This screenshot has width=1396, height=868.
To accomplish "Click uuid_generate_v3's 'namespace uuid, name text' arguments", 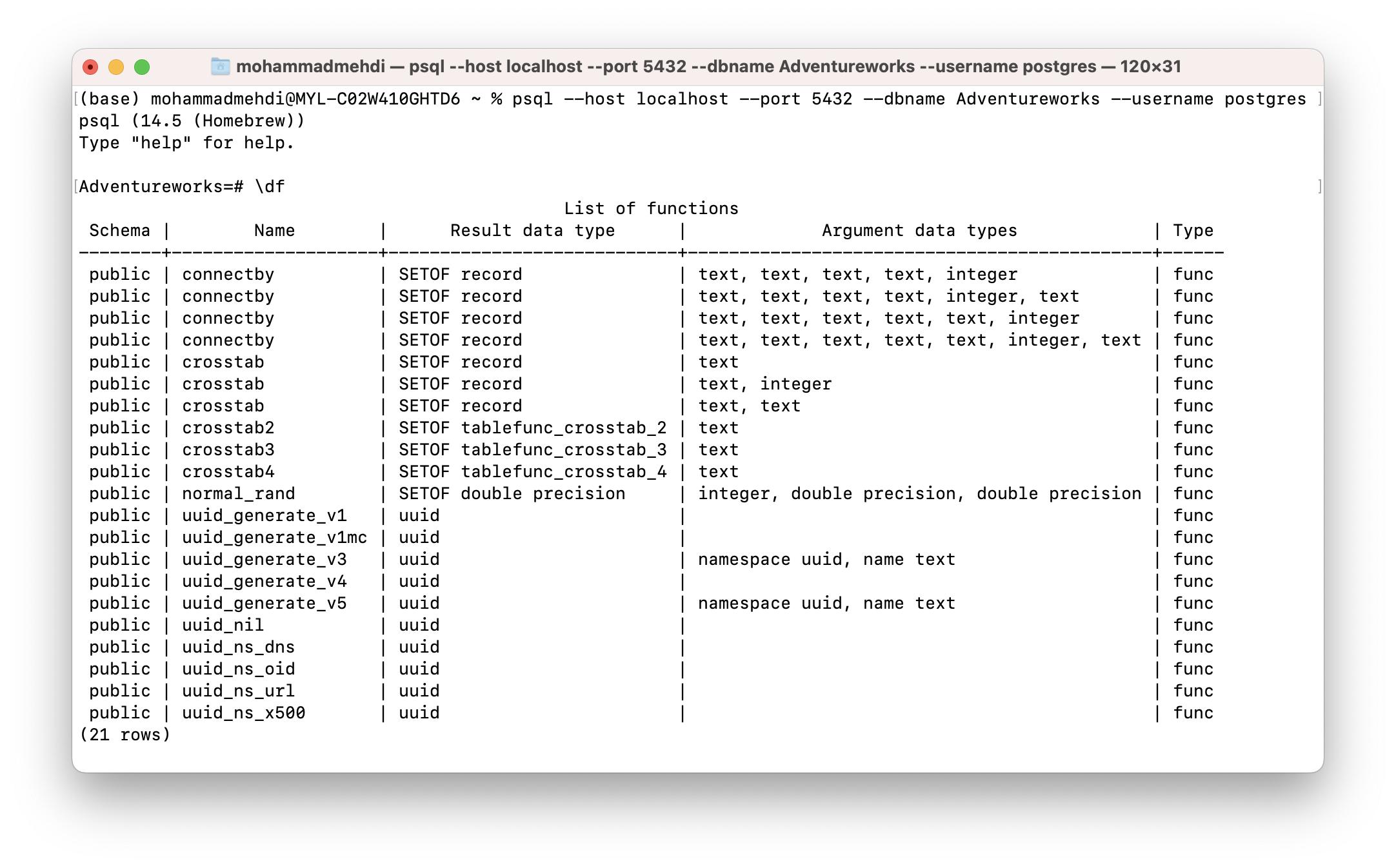I will (827, 560).
